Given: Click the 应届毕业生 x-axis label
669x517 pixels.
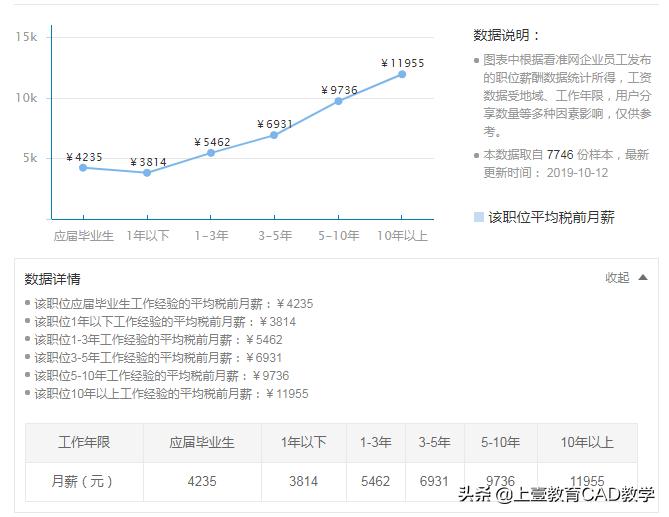Looking at the screenshot, I should click(x=84, y=235).
